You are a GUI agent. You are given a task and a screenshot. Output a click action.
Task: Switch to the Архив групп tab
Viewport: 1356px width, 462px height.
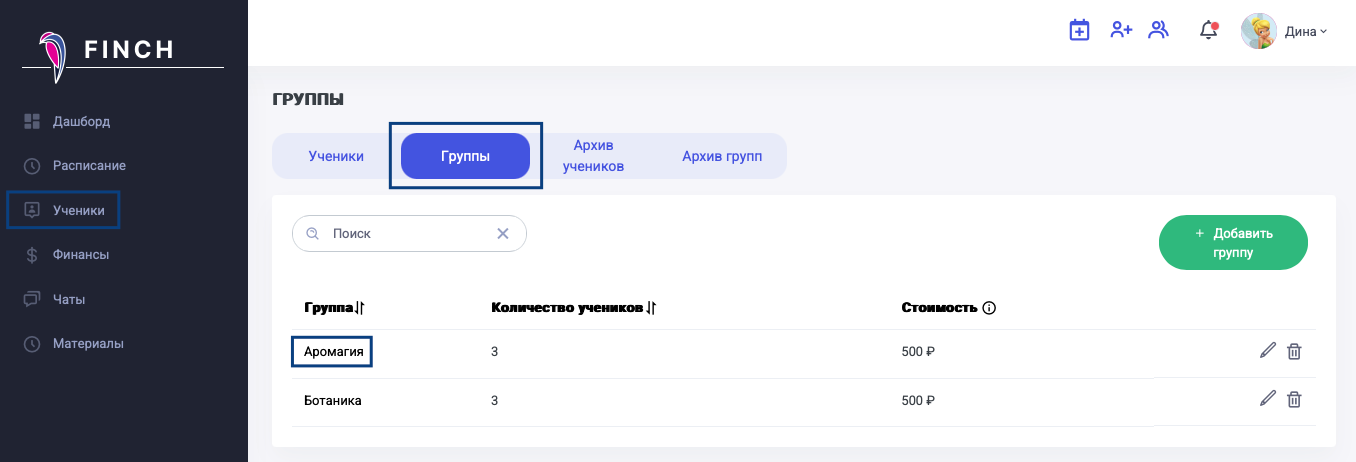[x=722, y=156]
